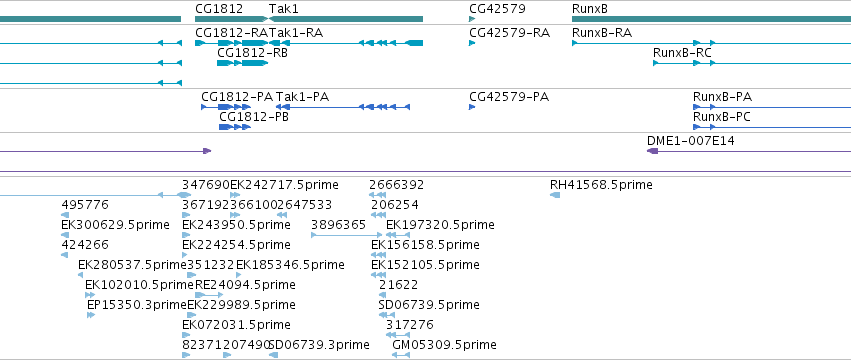Click the CG1812-PB protein glyph
The height and width of the screenshot is (360, 851).
point(235,127)
